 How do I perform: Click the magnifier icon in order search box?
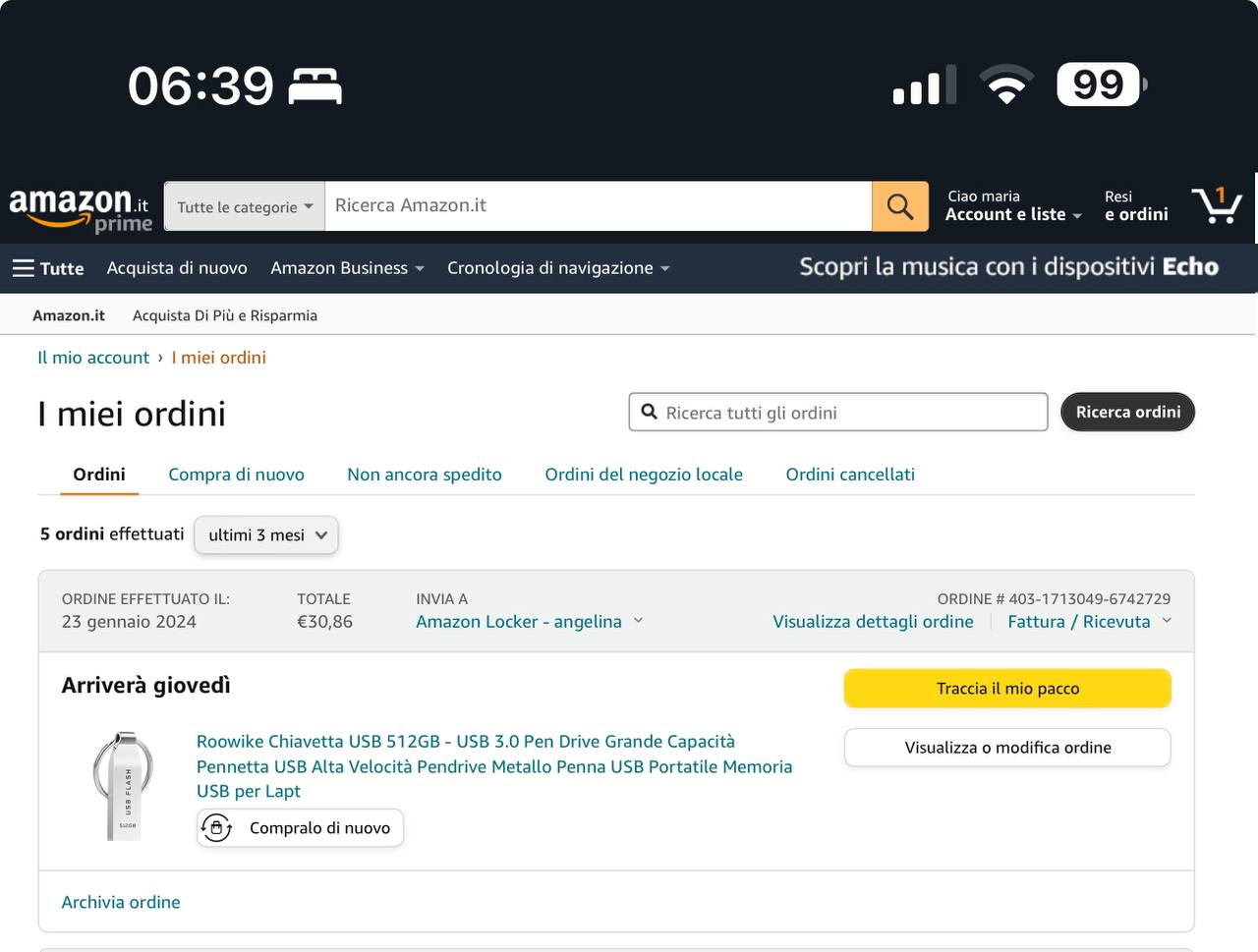click(x=650, y=412)
